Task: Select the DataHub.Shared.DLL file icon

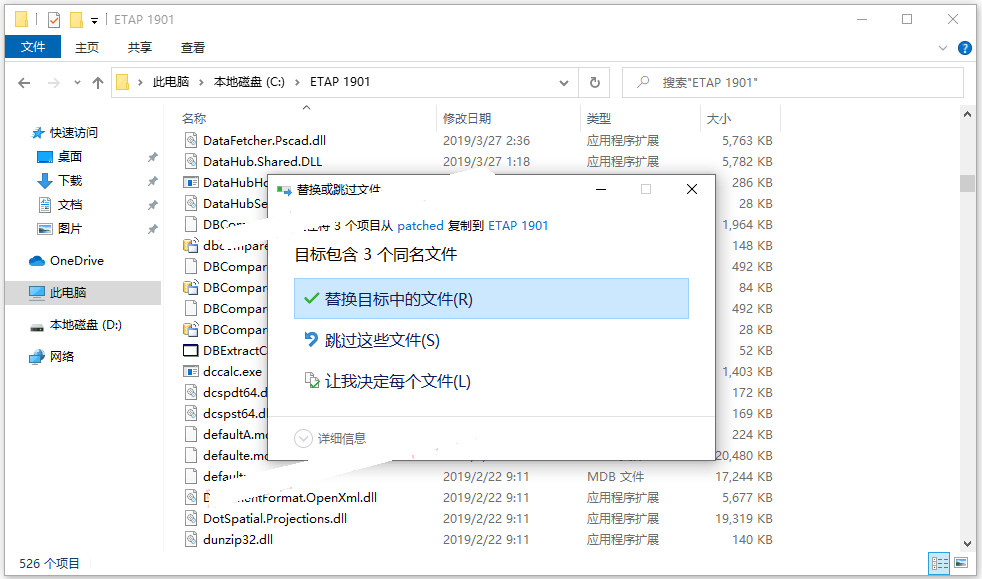Action: pyautogui.click(x=191, y=161)
